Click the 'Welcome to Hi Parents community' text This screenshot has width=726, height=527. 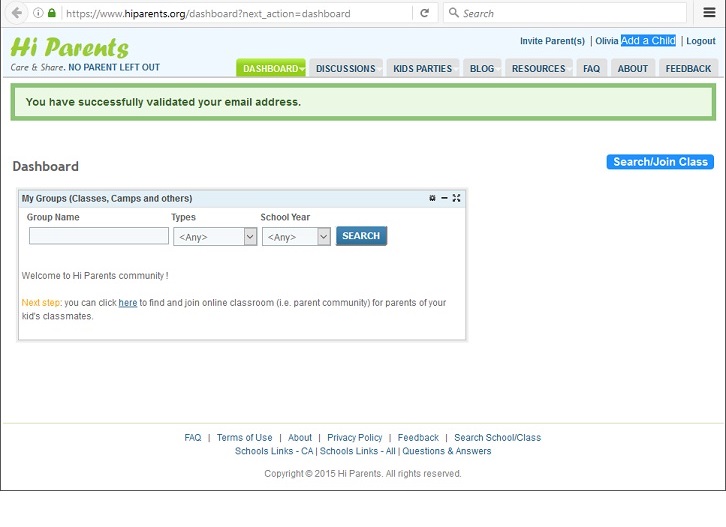coord(95,276)
